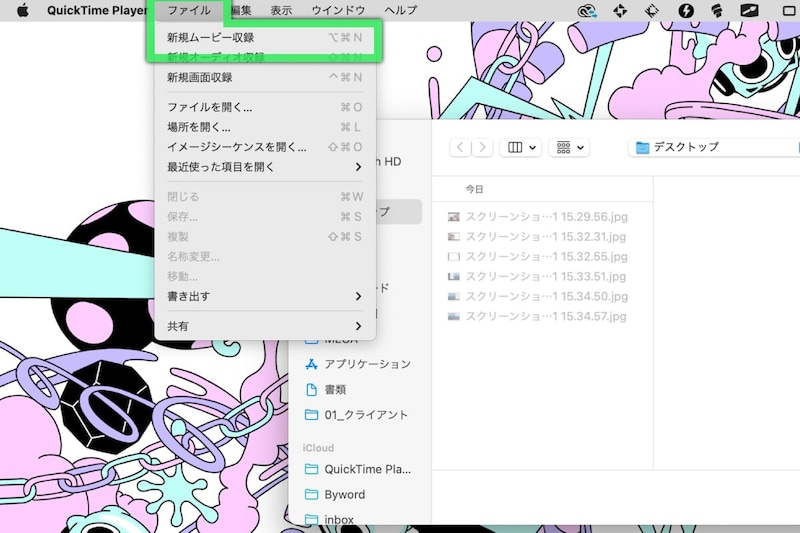Select イメージシーケンスを開く… menu item
This screenshot has width=800, height=533.
[x=264, y=147]
